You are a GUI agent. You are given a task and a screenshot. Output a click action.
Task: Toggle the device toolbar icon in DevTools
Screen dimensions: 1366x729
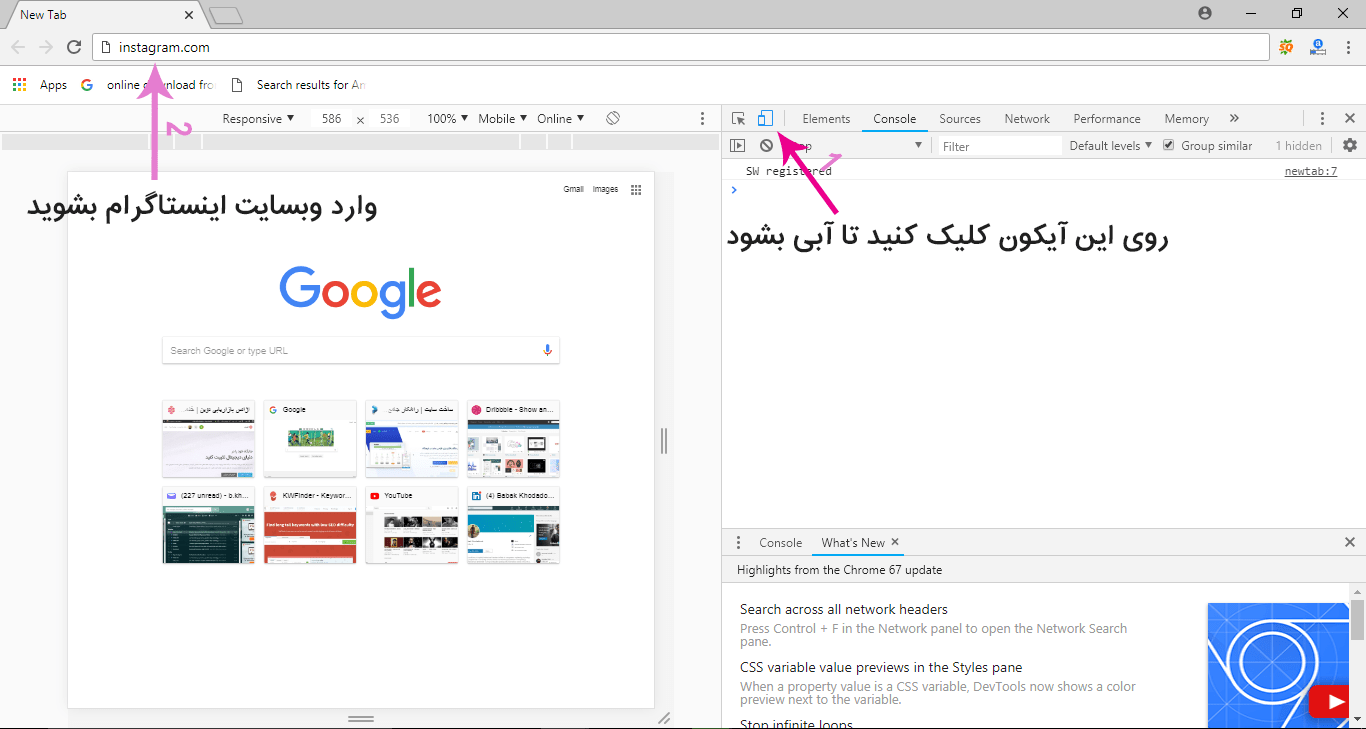coord(765,118)
